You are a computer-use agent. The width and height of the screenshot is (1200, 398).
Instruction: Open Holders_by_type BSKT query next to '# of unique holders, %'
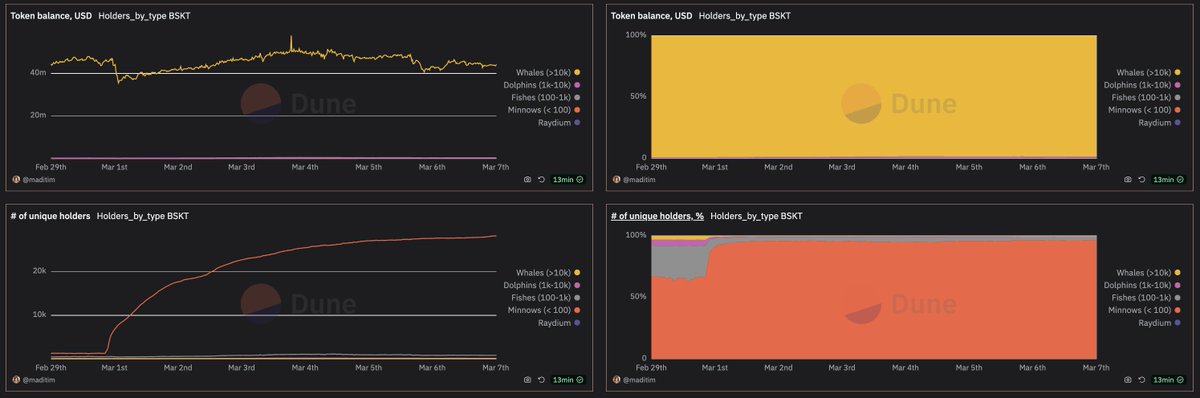click(756, 216)
